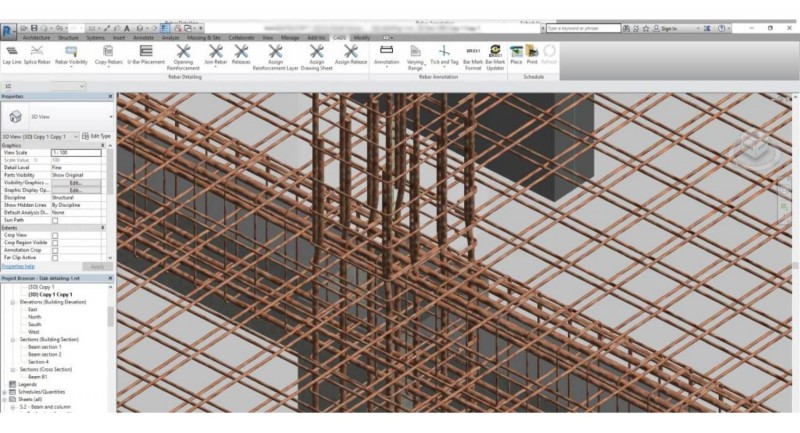800x433 pixels.
Task: Expand the Schedules/Quantities tree node
Action: coord(5,392)
